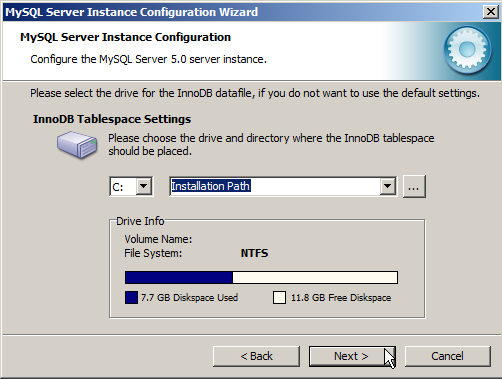
Task: Click the disk usage bar
Action: point(261,277)
